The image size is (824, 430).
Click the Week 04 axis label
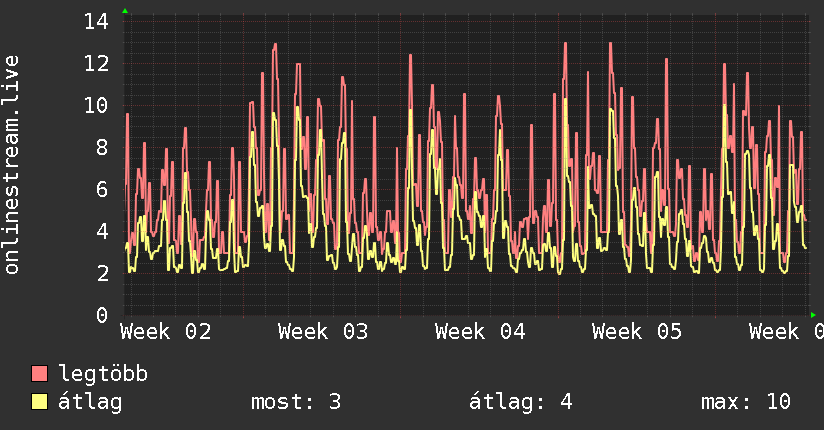[480, 332]
